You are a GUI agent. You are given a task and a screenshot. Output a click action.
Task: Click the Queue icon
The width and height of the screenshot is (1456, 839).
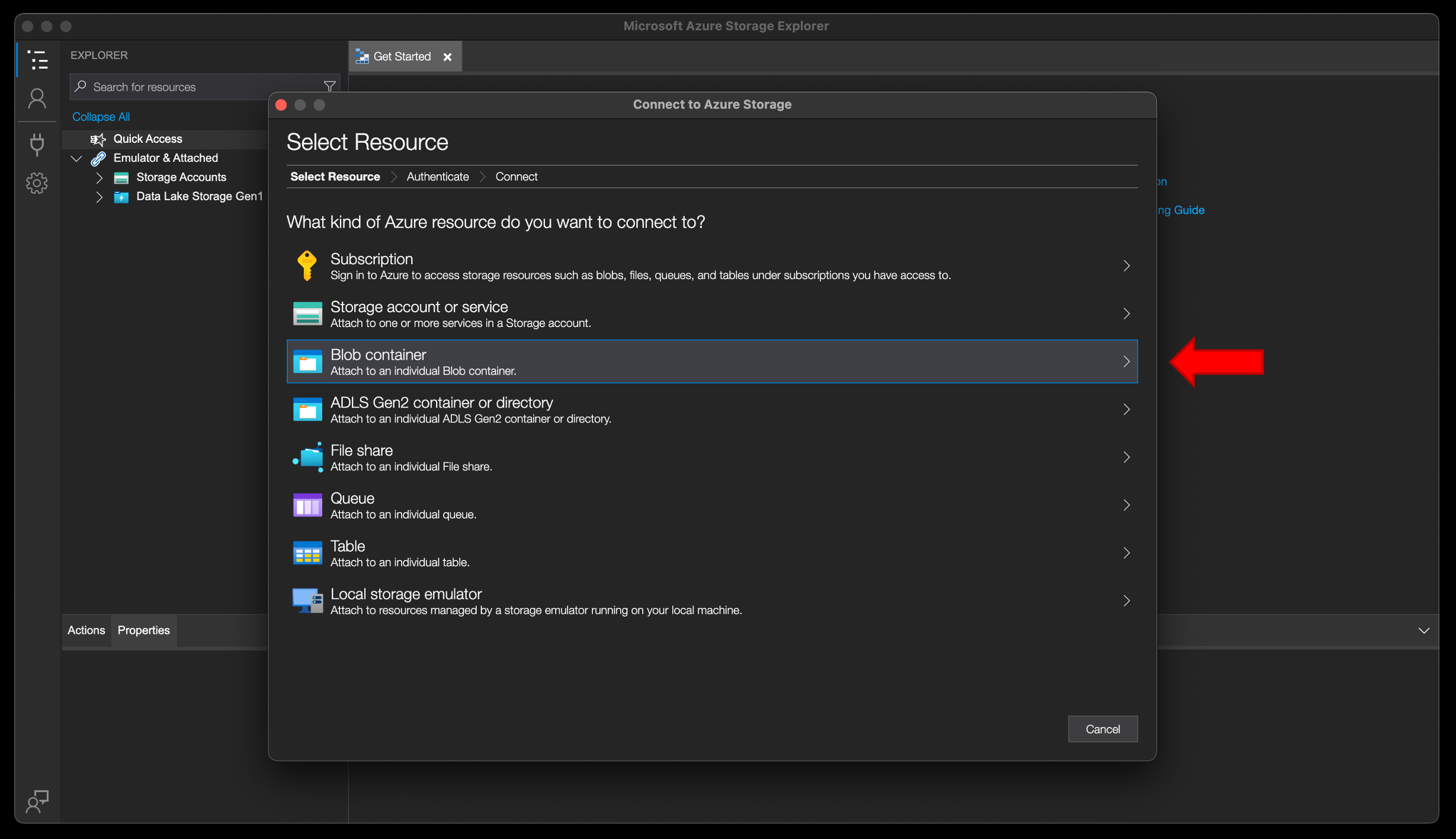click(x=307, y=505)
